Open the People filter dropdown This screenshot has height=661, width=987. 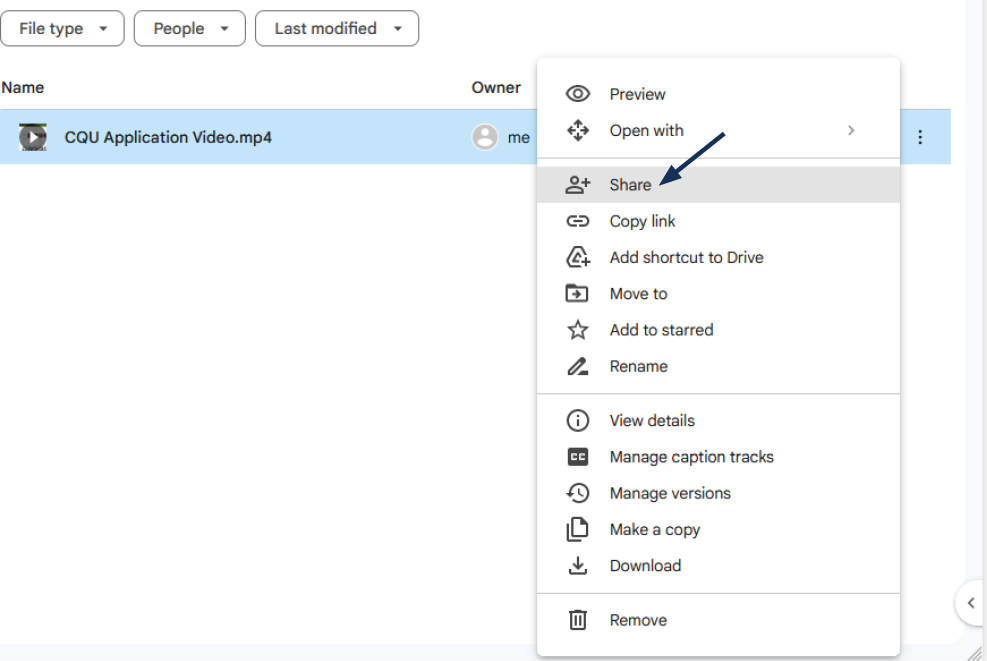tap(189, 29)
